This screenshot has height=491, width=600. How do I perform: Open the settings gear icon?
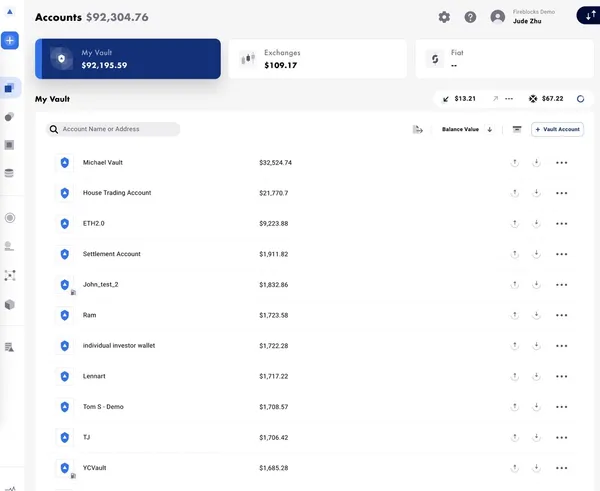pyautogui.click(x=444, y=17)
